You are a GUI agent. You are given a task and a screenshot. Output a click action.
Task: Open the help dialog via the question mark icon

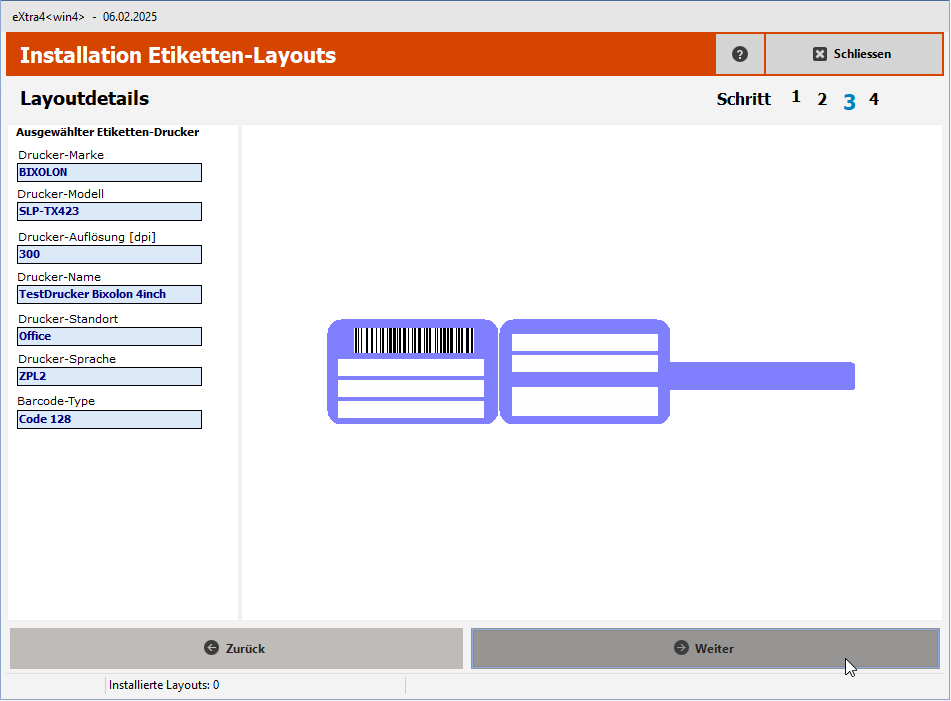[739, 53]
